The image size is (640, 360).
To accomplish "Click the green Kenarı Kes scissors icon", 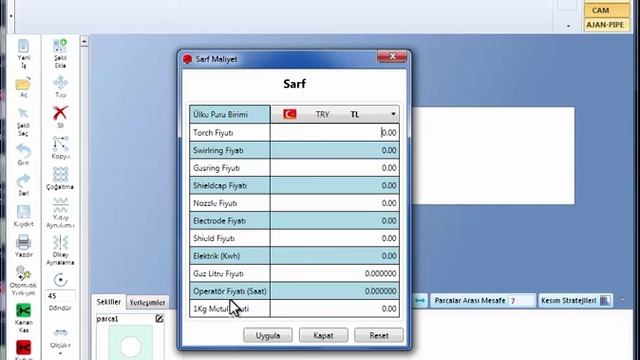I will (23, 310).
